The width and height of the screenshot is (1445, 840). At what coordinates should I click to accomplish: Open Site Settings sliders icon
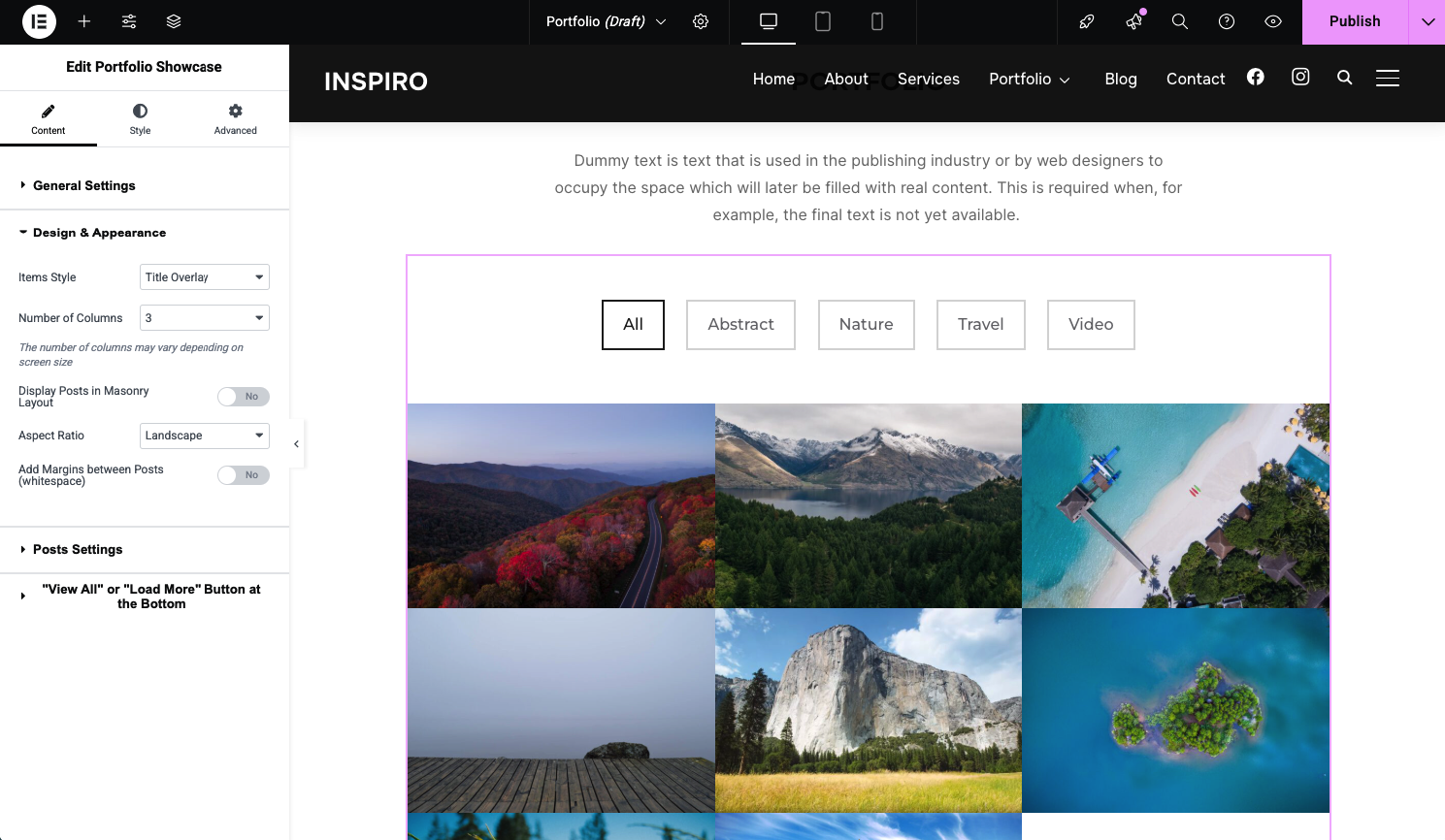click(x=129, y=21)
